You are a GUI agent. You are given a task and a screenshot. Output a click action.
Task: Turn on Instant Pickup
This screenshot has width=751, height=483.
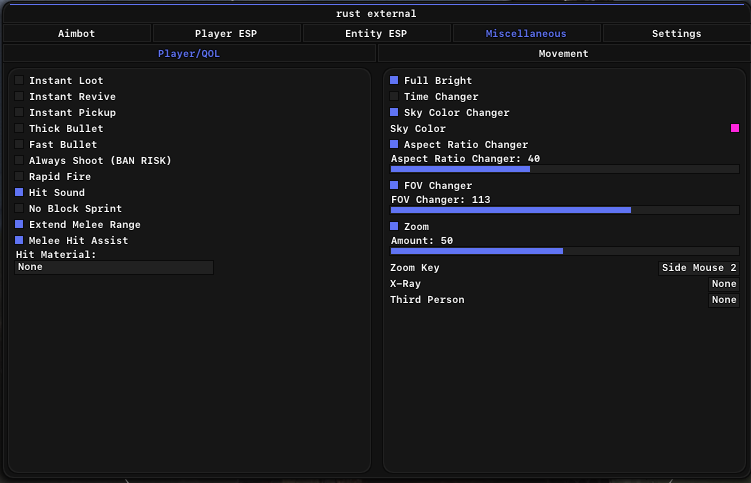click(19, 112)
